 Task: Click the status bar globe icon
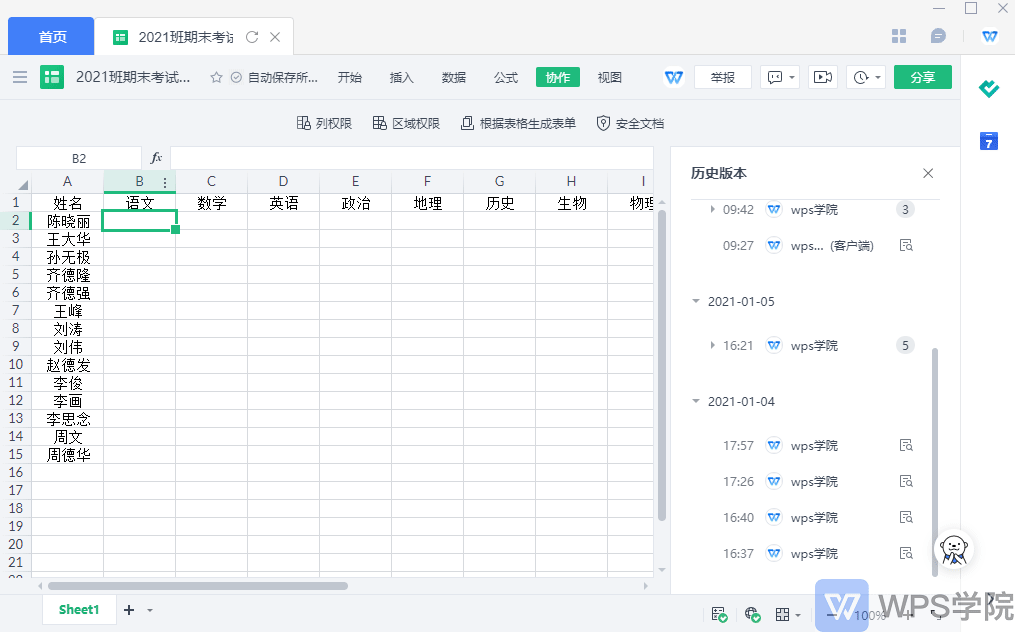pyautogui.click(x=752, y=614)
